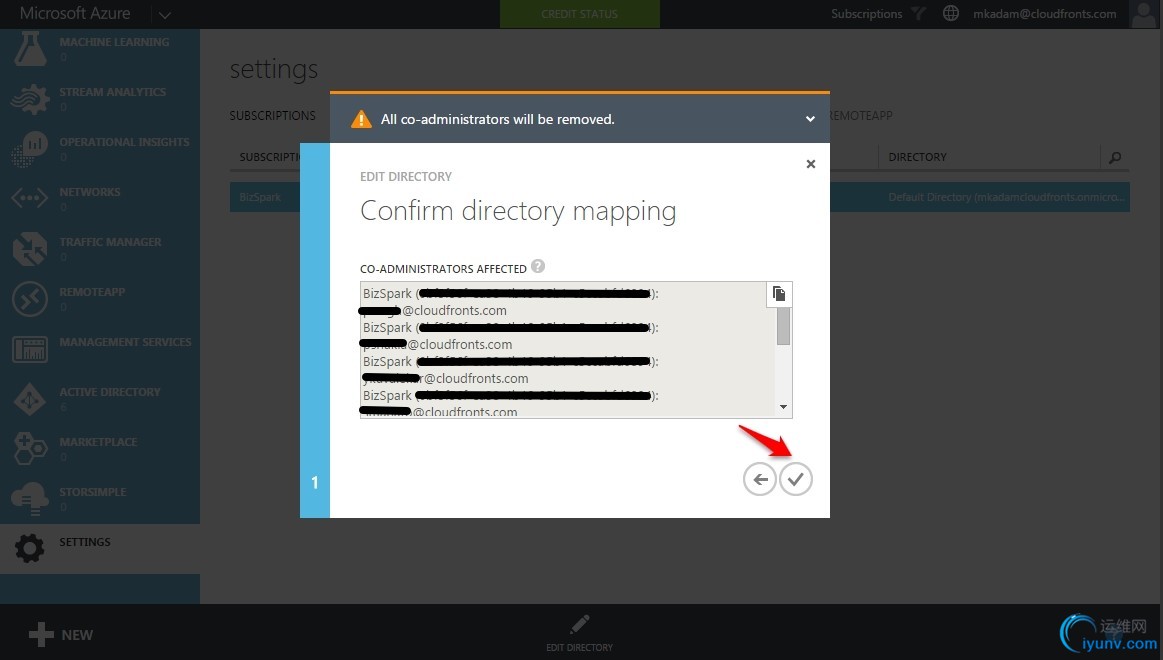Open help for Co-Administrators Affected

[538, 266]
